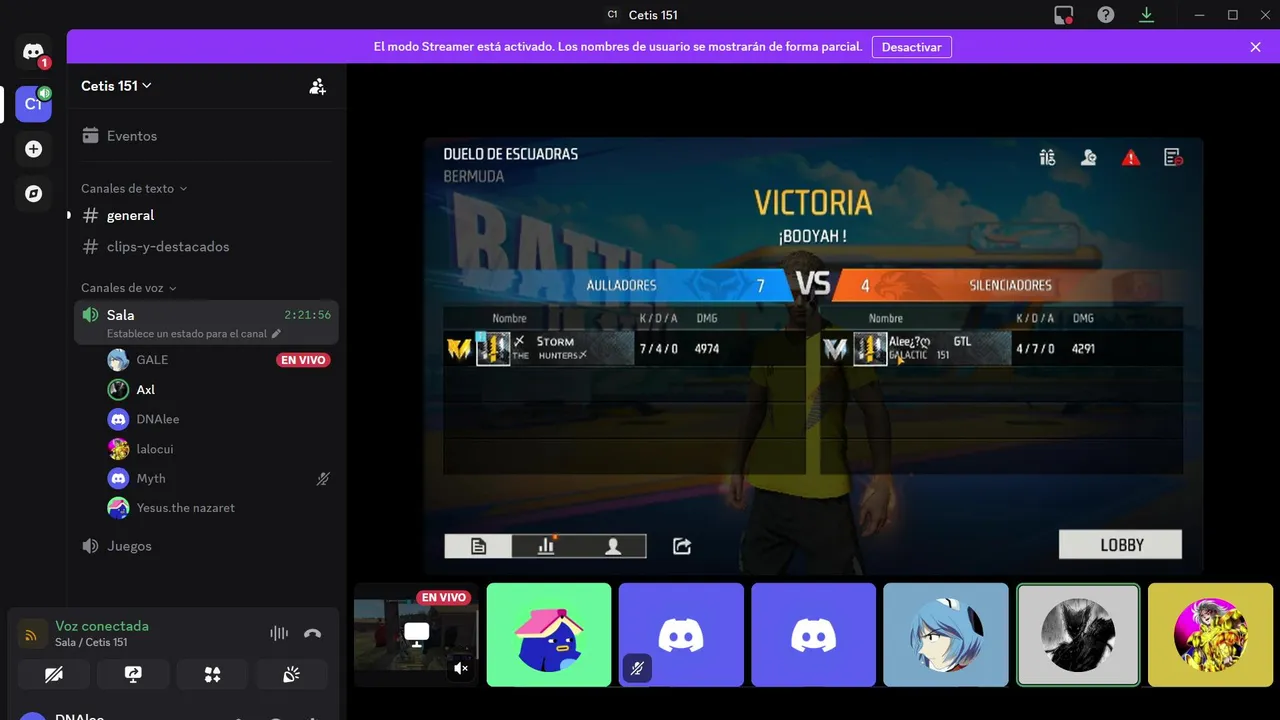Screen dimensions: 1280x720
Task: Click the red warning report icon in game
Action: pyautogui.click(x=1130, y=157)
